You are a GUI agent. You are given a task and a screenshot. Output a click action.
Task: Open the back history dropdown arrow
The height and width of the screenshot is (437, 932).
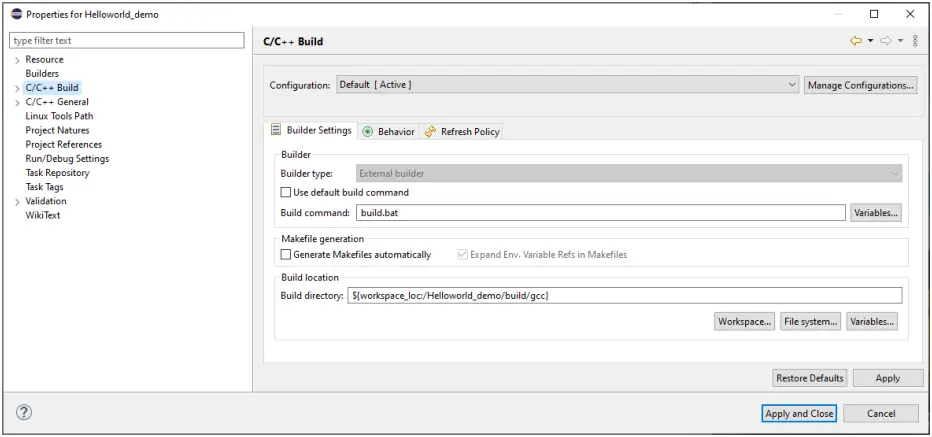click(870, 41)
